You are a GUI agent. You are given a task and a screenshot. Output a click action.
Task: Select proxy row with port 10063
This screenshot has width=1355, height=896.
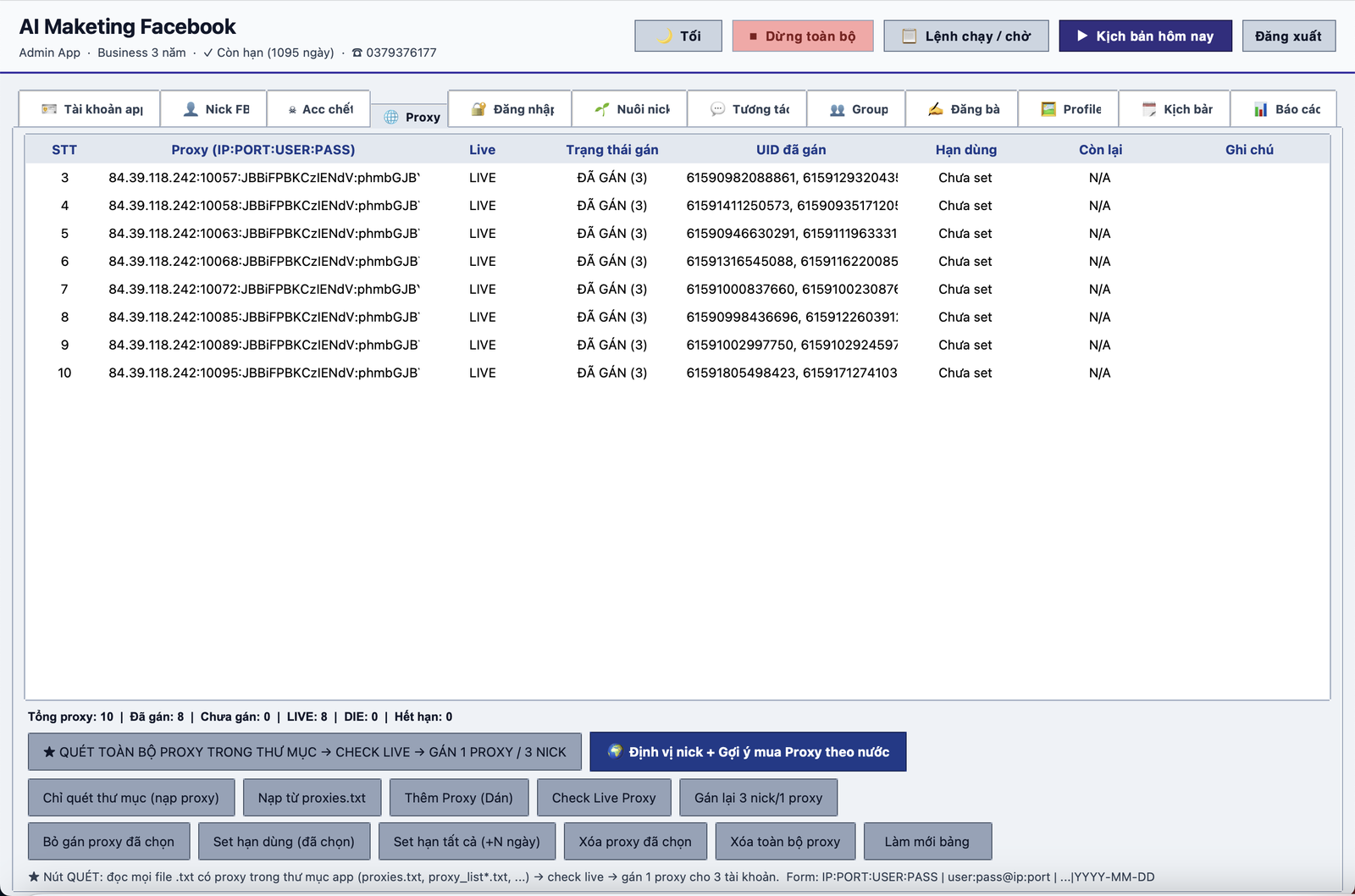pos(677,234)
